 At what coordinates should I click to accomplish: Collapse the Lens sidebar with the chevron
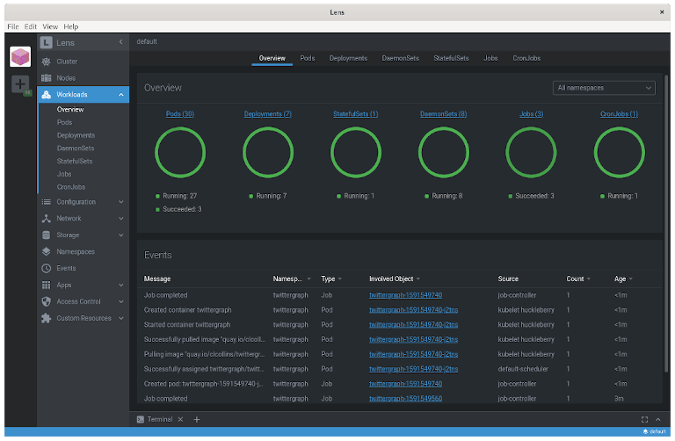click(x=121, y=42)
